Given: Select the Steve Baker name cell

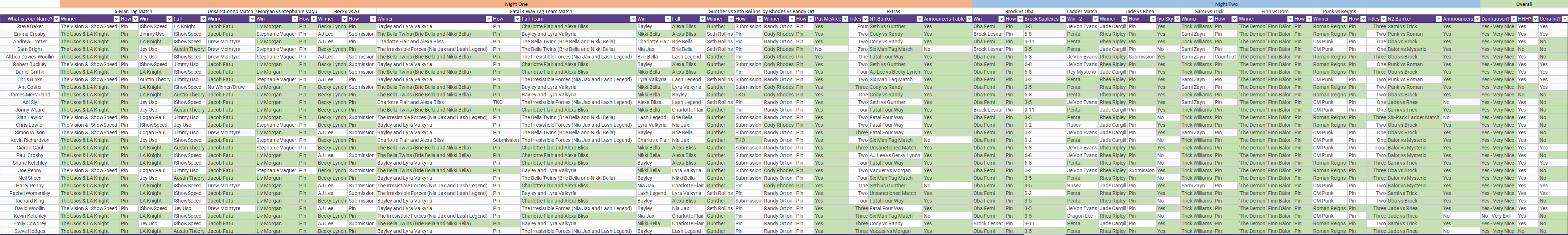Looking at the screenshot, I should point(30,27).
